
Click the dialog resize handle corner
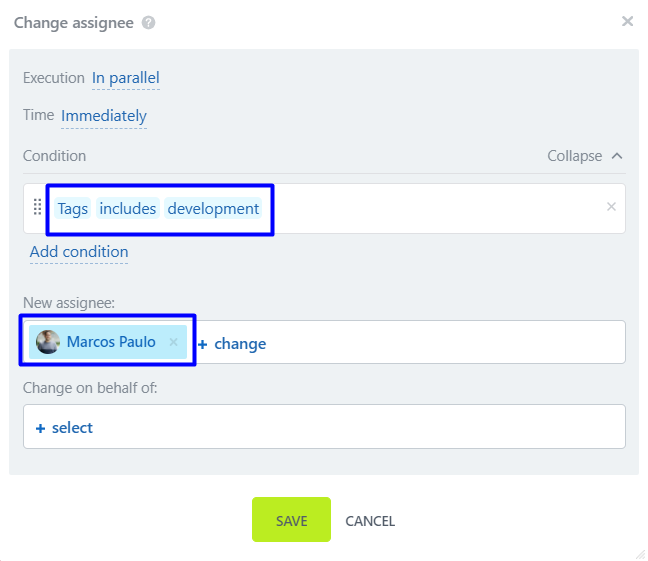pos(640,553)
